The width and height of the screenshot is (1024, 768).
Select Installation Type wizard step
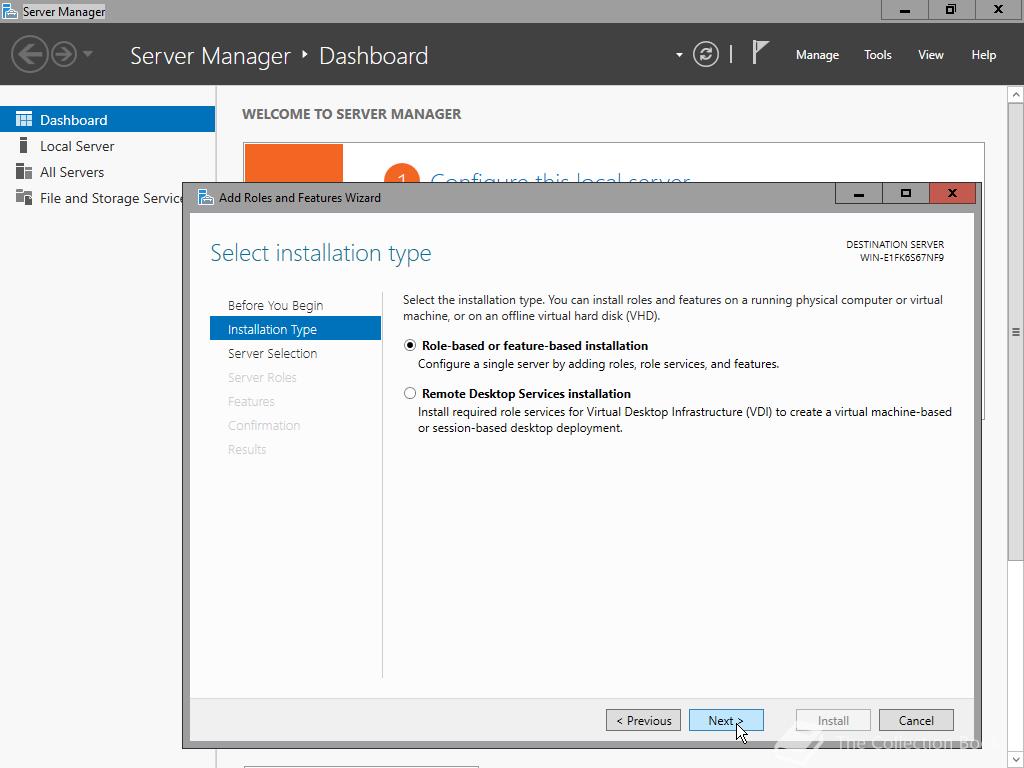pos(295,328)
